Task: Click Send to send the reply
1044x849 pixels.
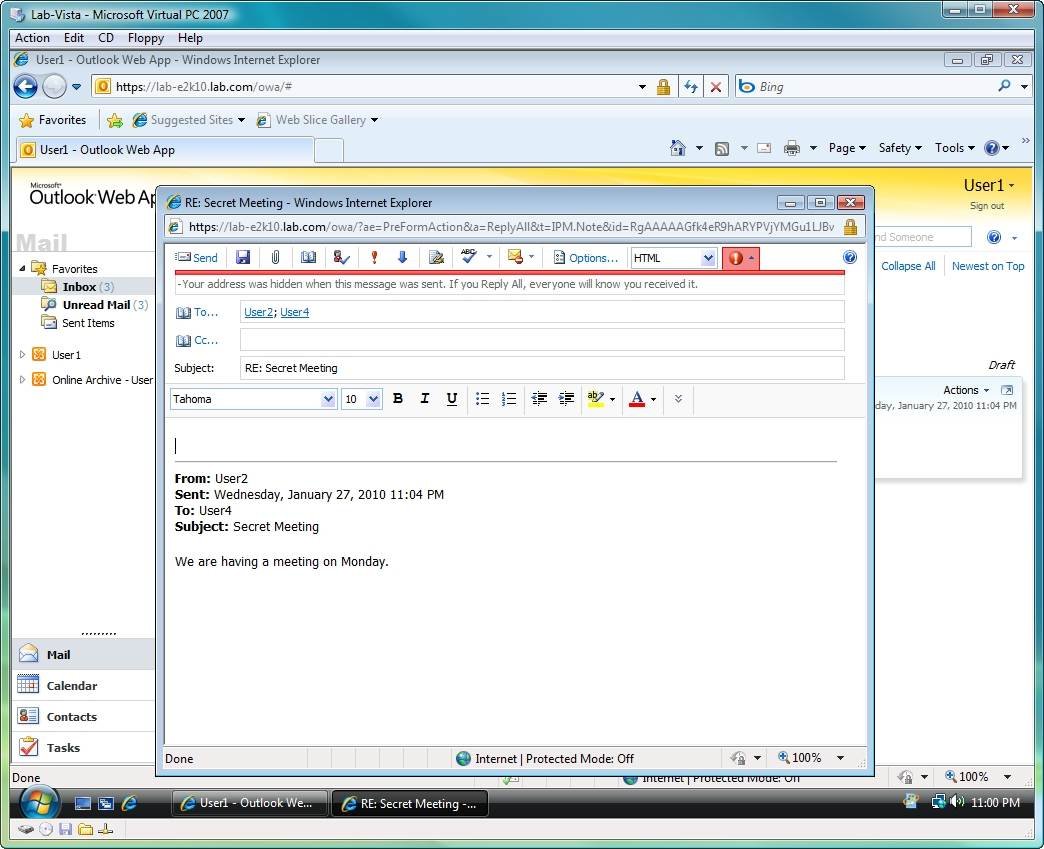Action: (x=197, y=258)
